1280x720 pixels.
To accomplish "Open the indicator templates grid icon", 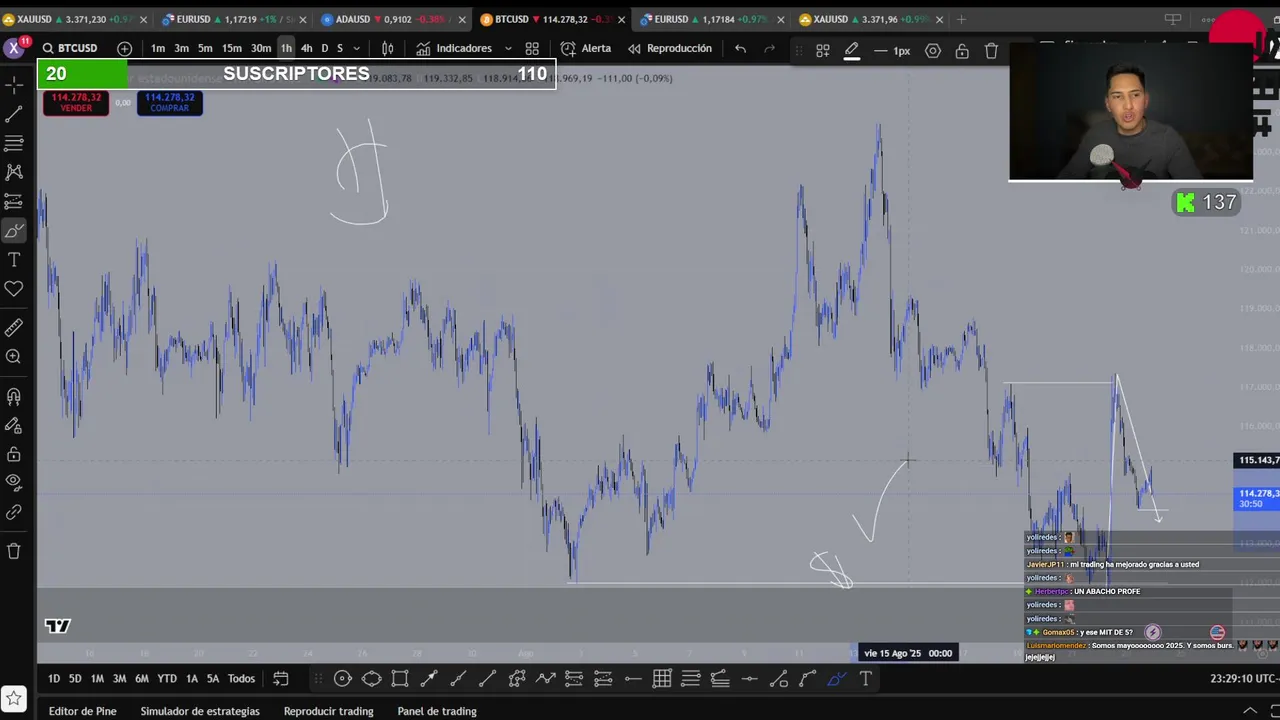I will 532,48.
